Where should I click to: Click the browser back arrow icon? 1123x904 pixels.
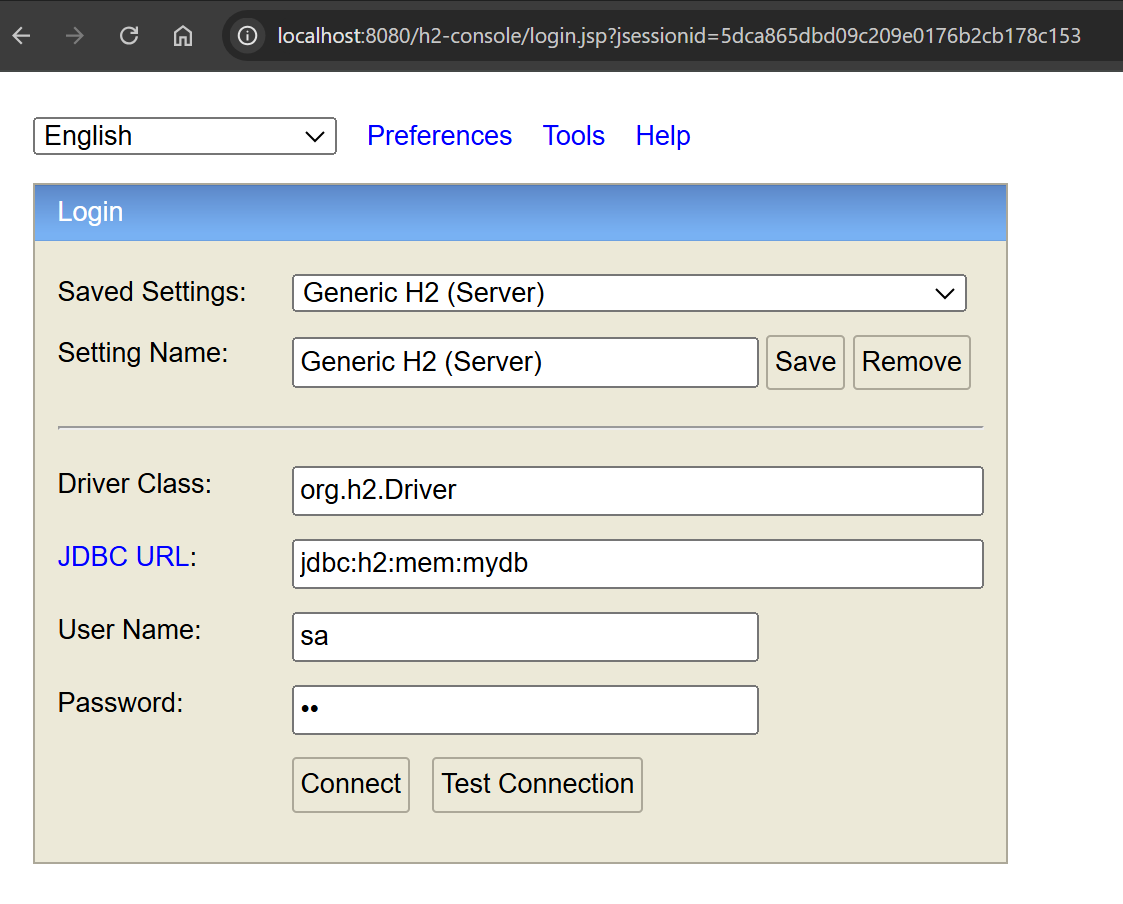(21, 36)
